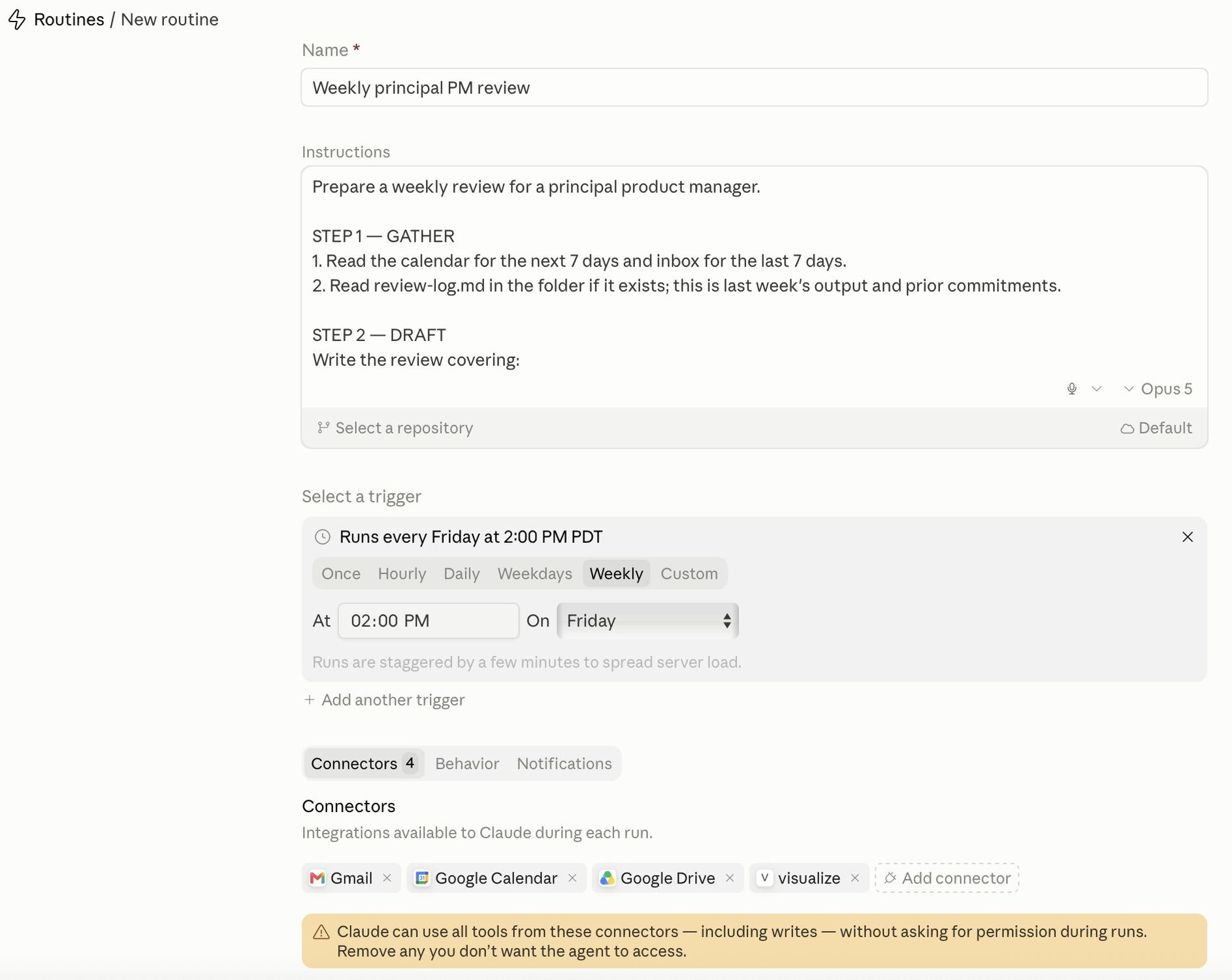Open the Routines breadcrumb link
Viewport: 1232px width, 980px height.
pos(69,20)
